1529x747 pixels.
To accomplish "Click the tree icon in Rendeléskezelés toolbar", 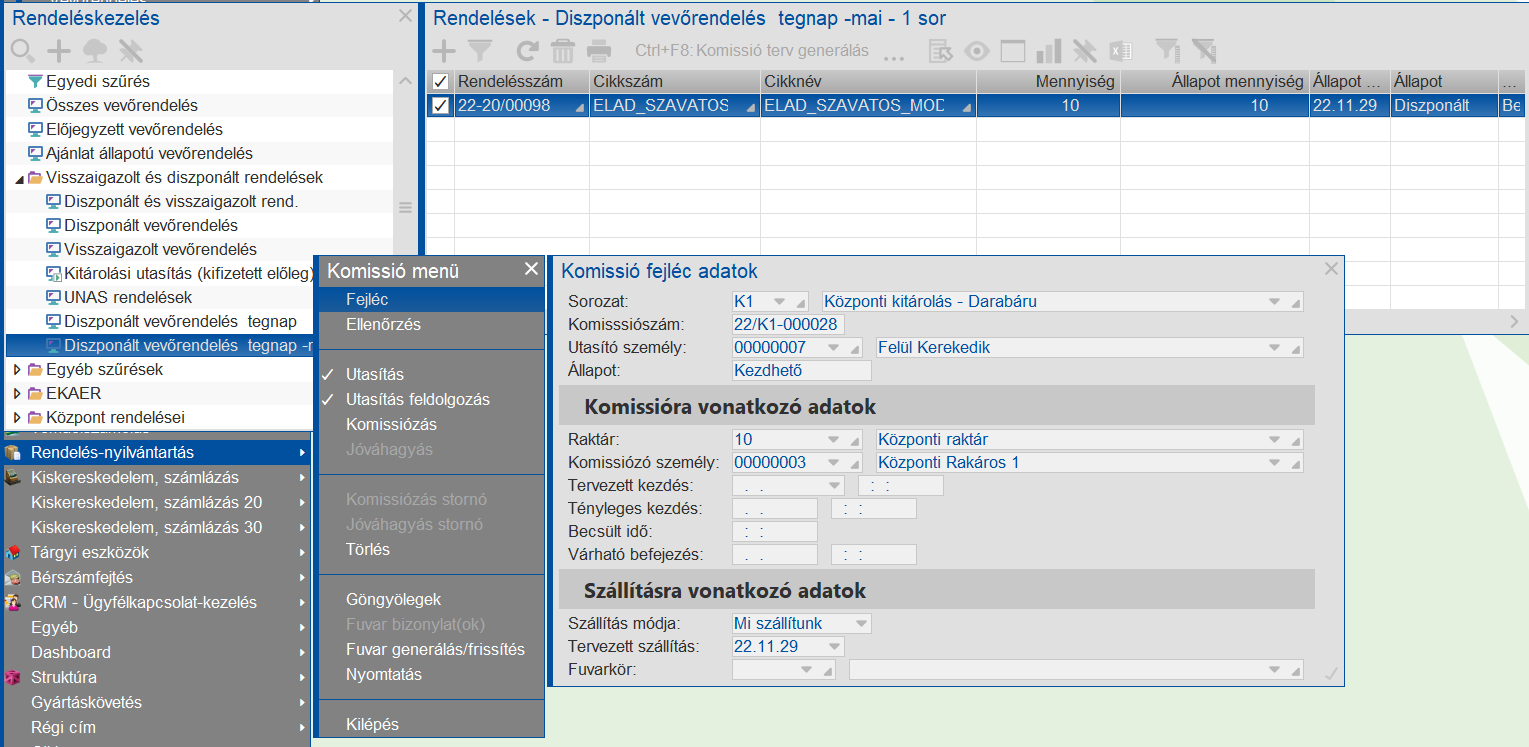I will (94, 50).
